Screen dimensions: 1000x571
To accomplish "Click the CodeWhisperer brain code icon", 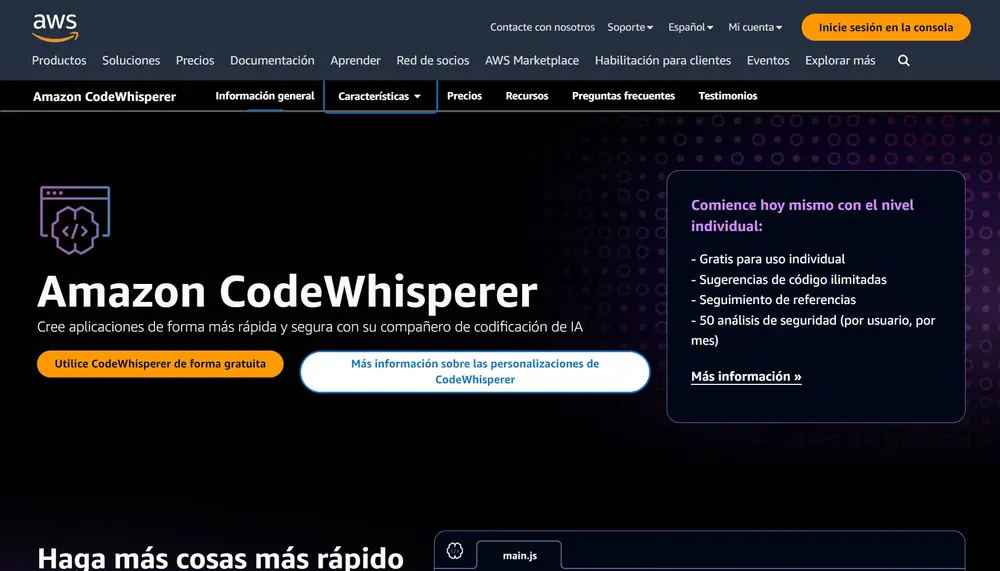I will tap(75, 220).
